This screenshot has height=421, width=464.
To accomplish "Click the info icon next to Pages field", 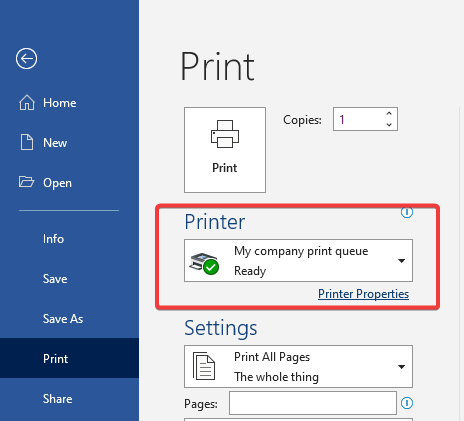I will (x=407, y=403).
